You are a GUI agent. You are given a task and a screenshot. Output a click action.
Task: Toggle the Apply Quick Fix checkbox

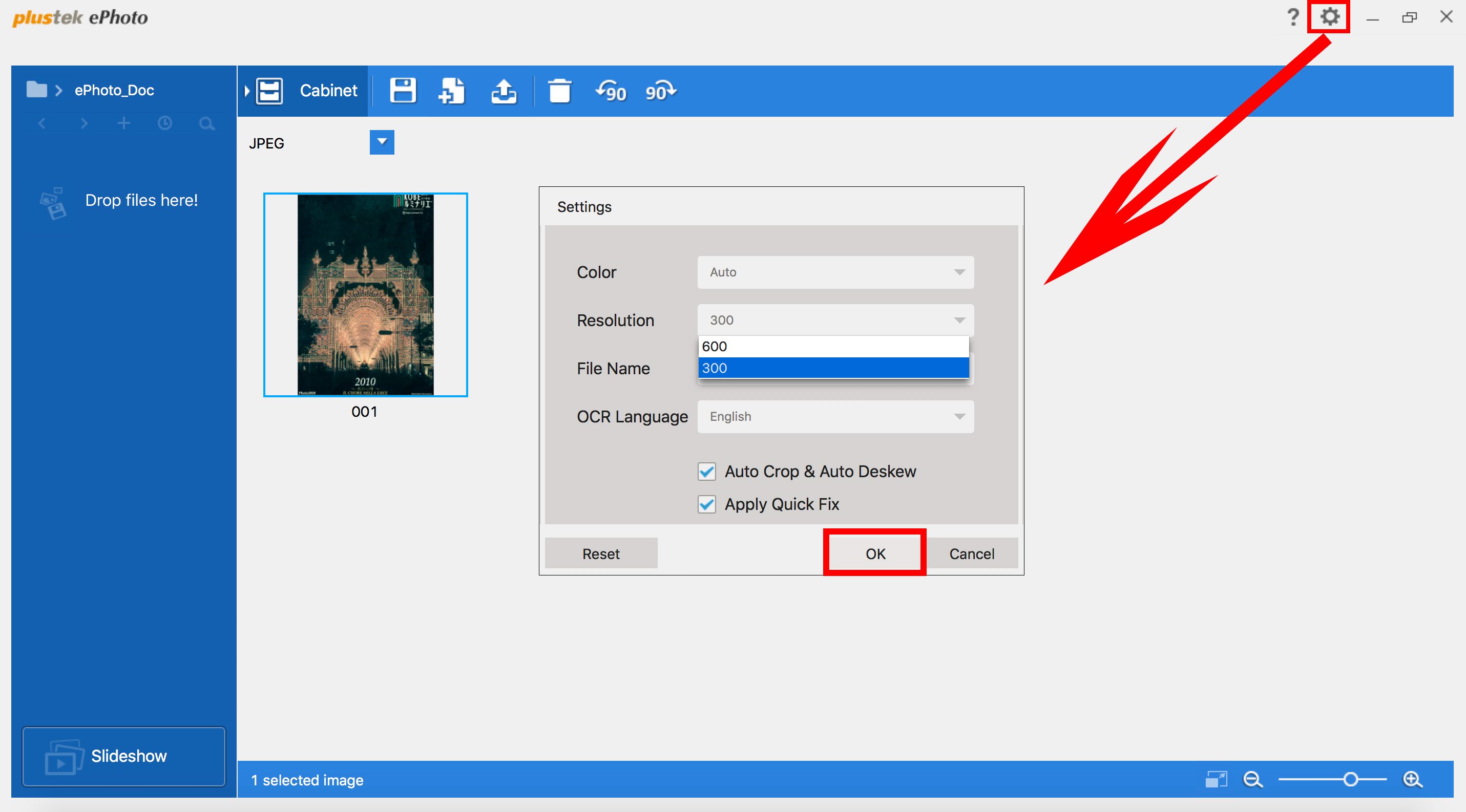pyautogui.click(x=707, y=504)
